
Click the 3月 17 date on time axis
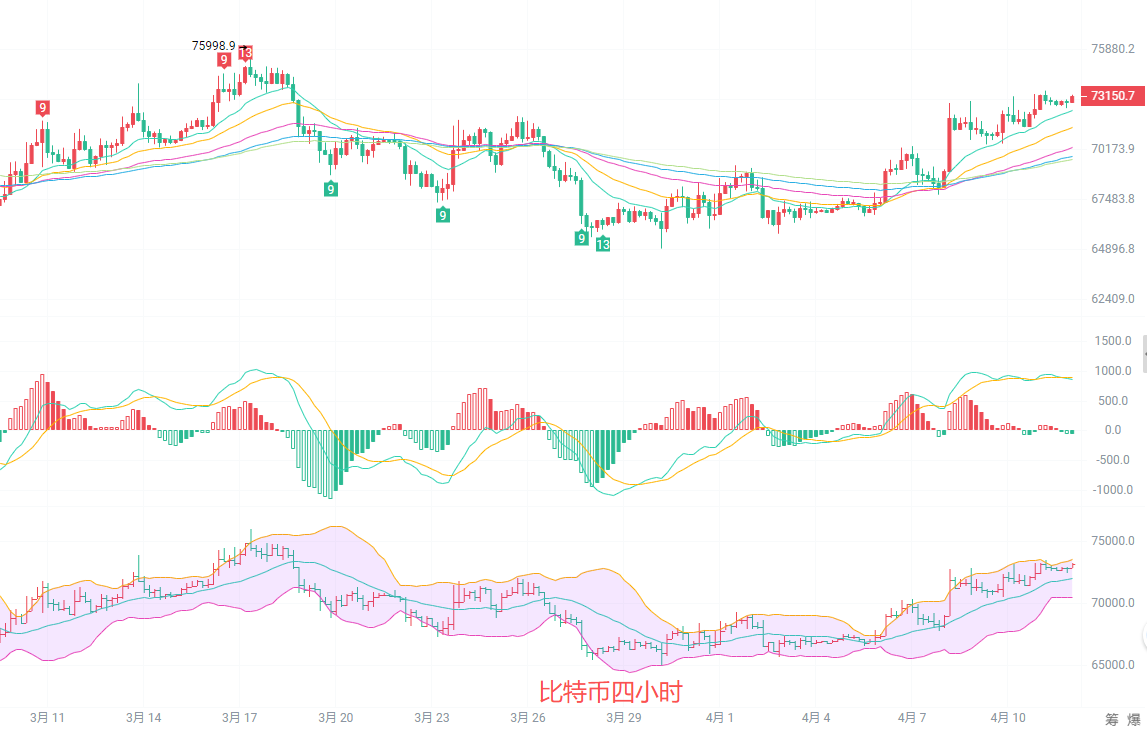(240, 718)
